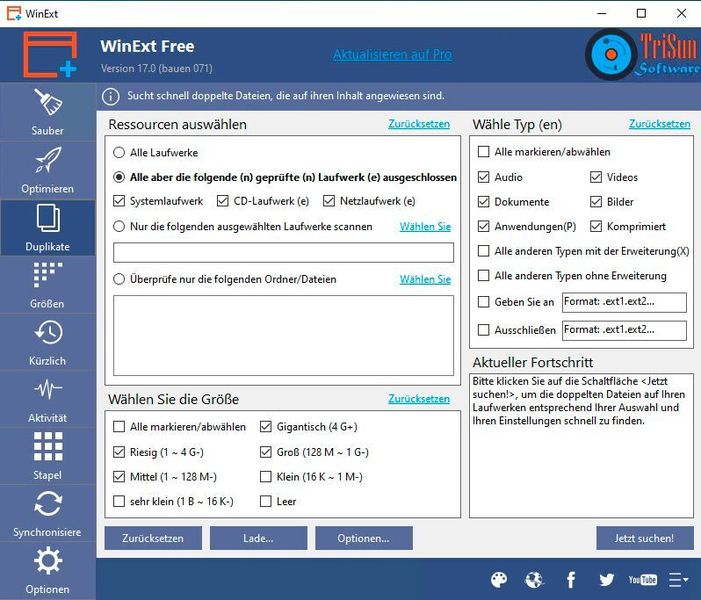Toggle the Mittel (1 ~ 128 M-) checkbox

119,477
